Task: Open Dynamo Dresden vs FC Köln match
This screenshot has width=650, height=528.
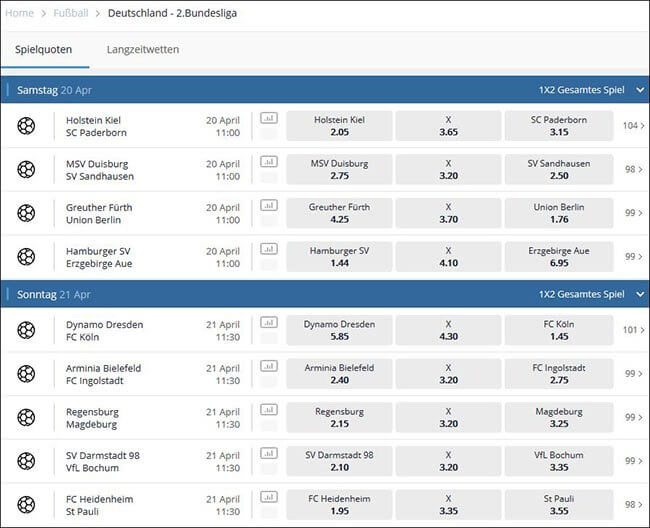Action: click(104, 331)
